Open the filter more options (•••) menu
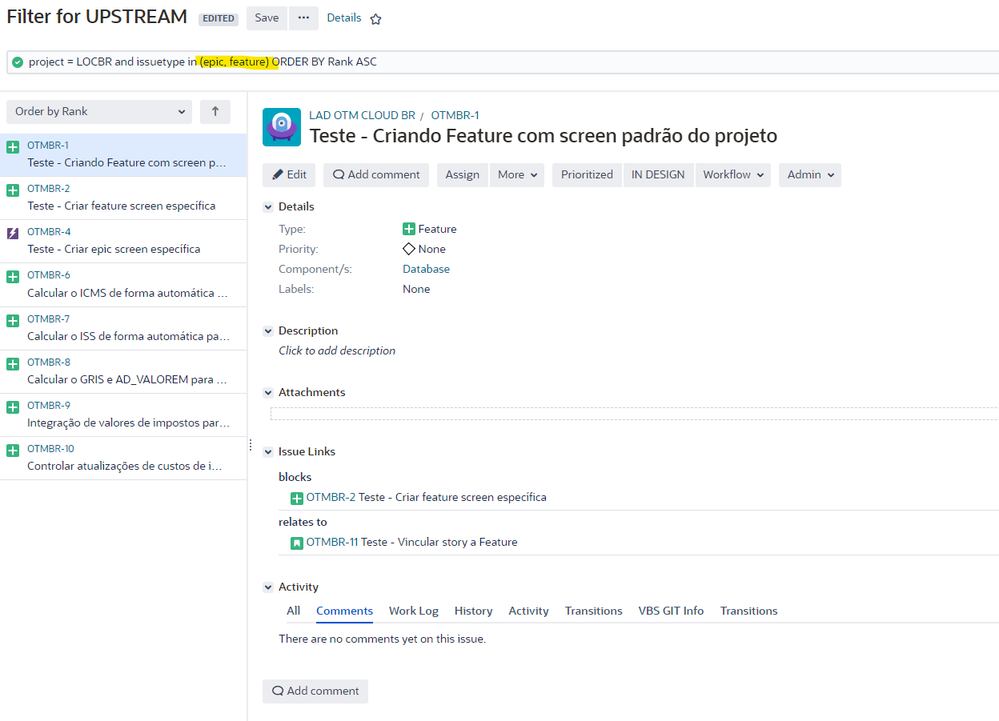Screen dimensions: 999x721 303,18
